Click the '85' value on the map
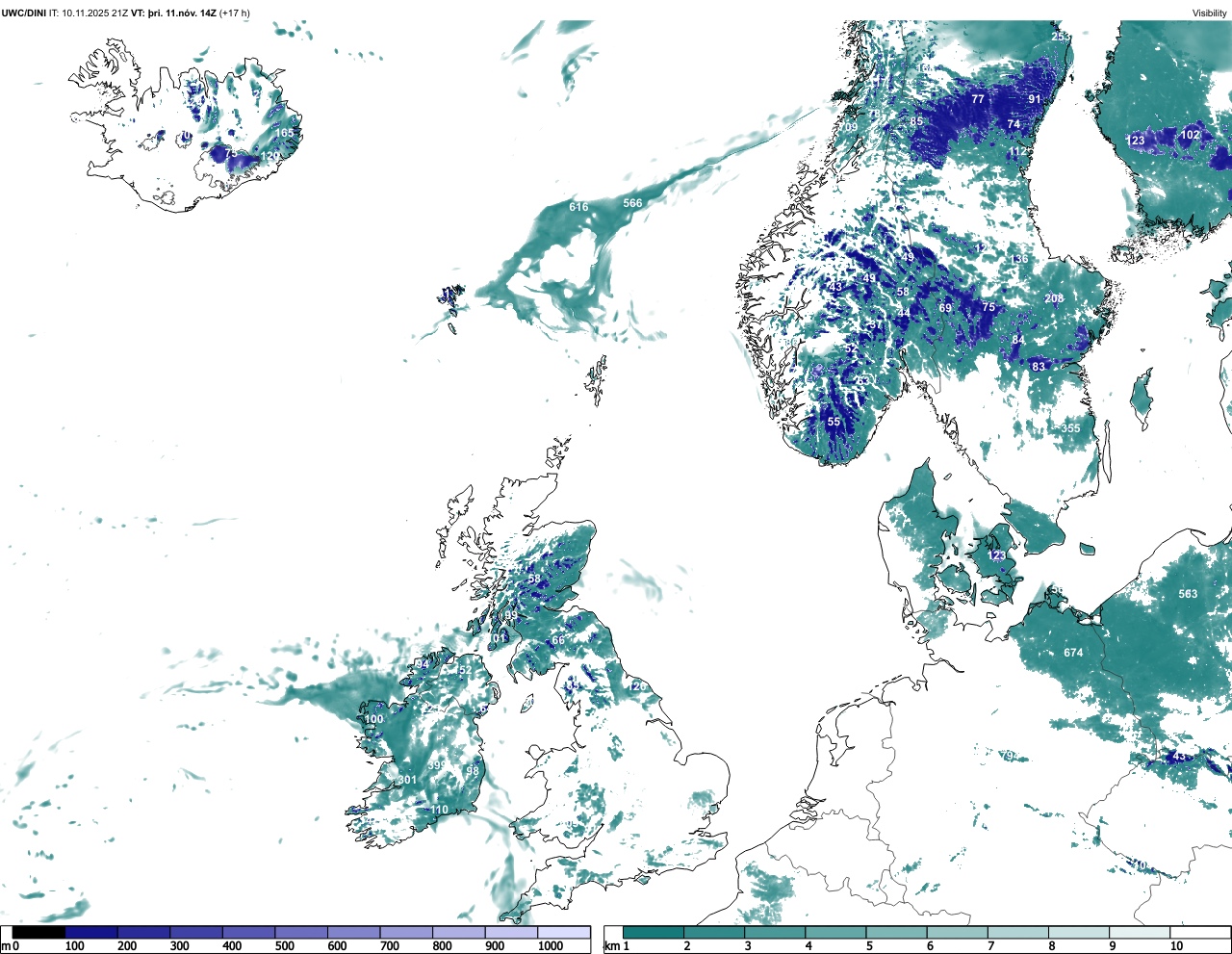 pyautogui.click(x=916, y=121)
